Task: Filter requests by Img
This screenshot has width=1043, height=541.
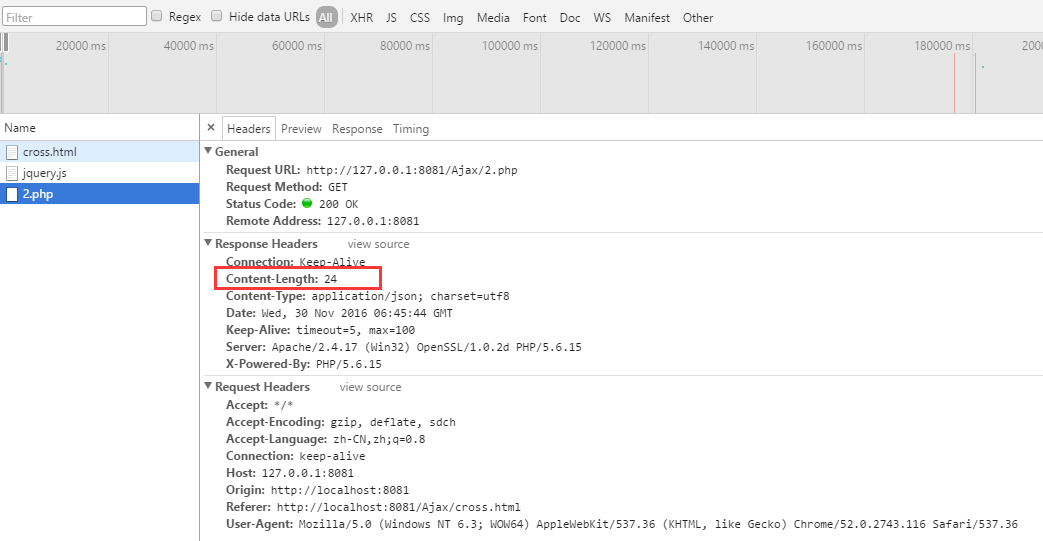Action: [453, 18]
